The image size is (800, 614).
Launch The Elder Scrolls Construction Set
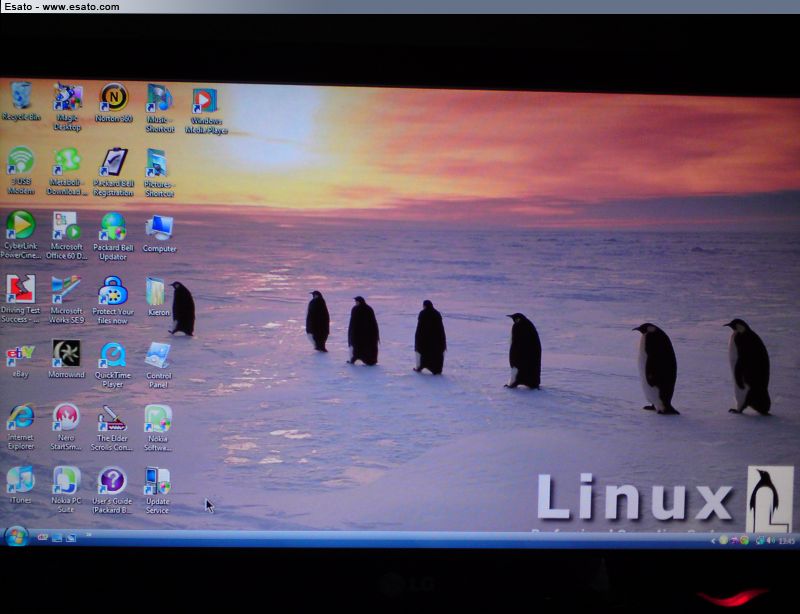tap(112, 428)
